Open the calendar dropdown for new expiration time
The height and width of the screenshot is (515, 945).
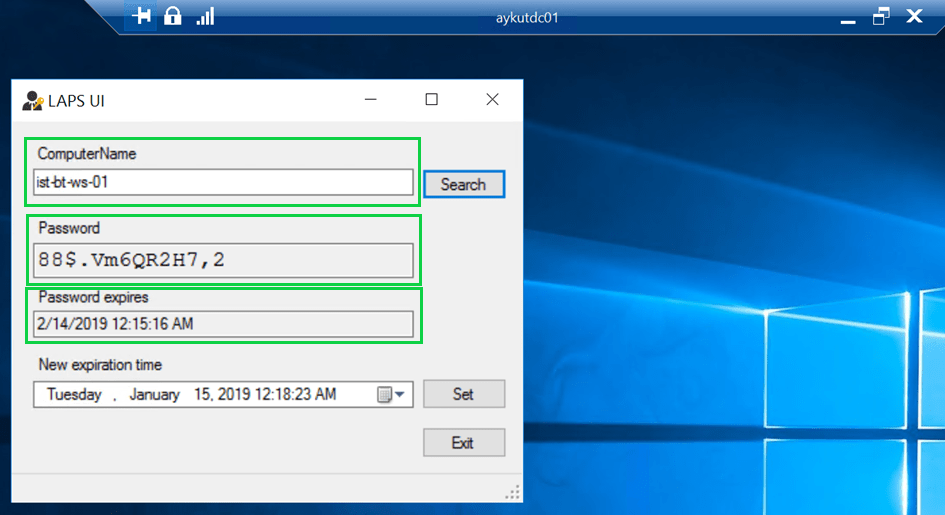395,395
